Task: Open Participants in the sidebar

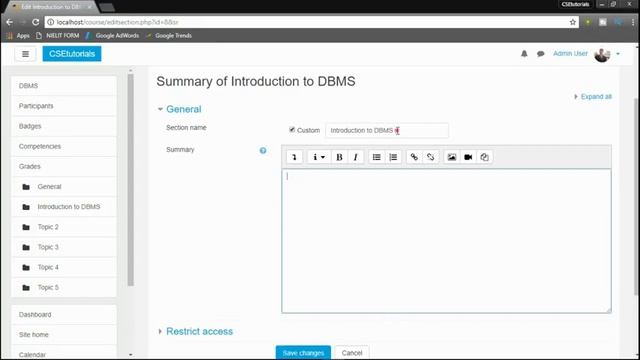Action: [64, 106]
